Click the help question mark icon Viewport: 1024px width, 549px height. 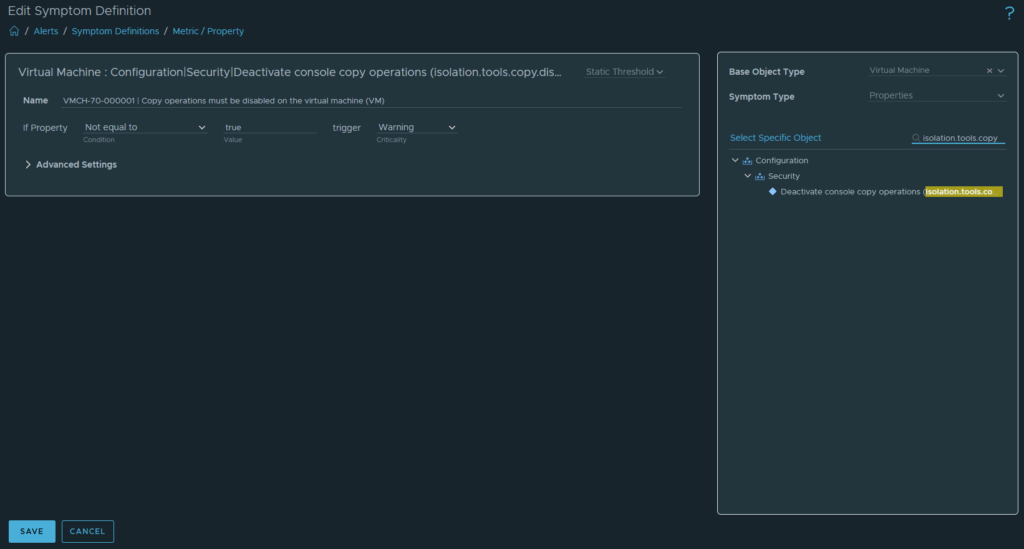click(x=1009, y=13)
